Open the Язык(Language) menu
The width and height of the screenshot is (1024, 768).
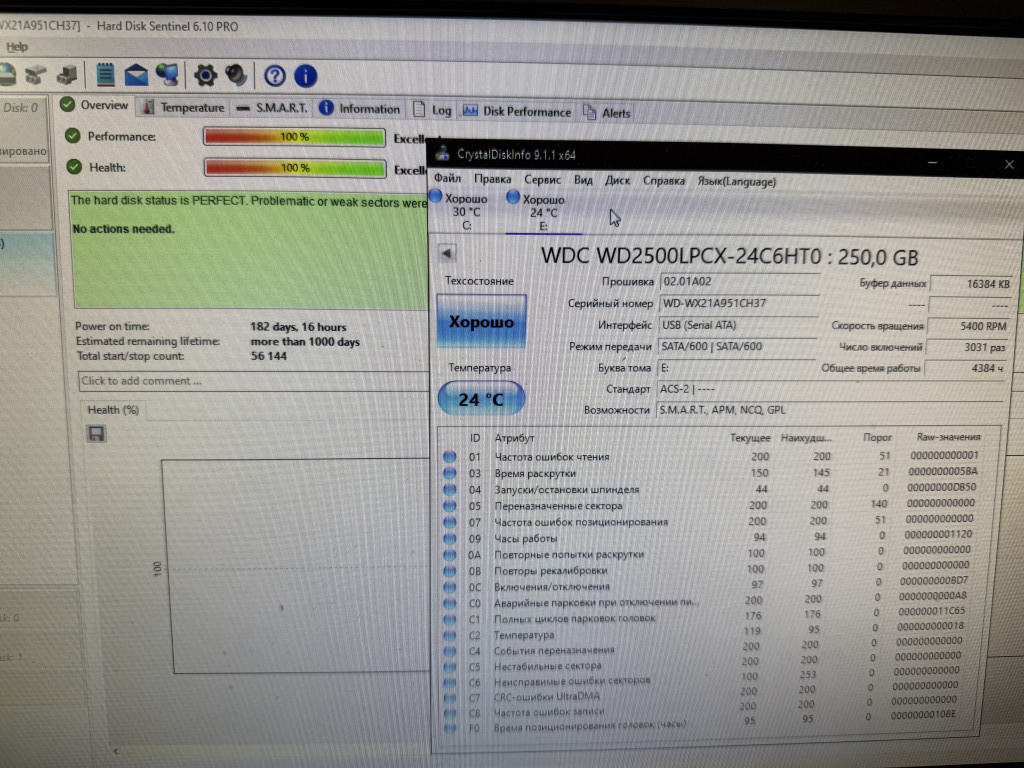(736, 182)
